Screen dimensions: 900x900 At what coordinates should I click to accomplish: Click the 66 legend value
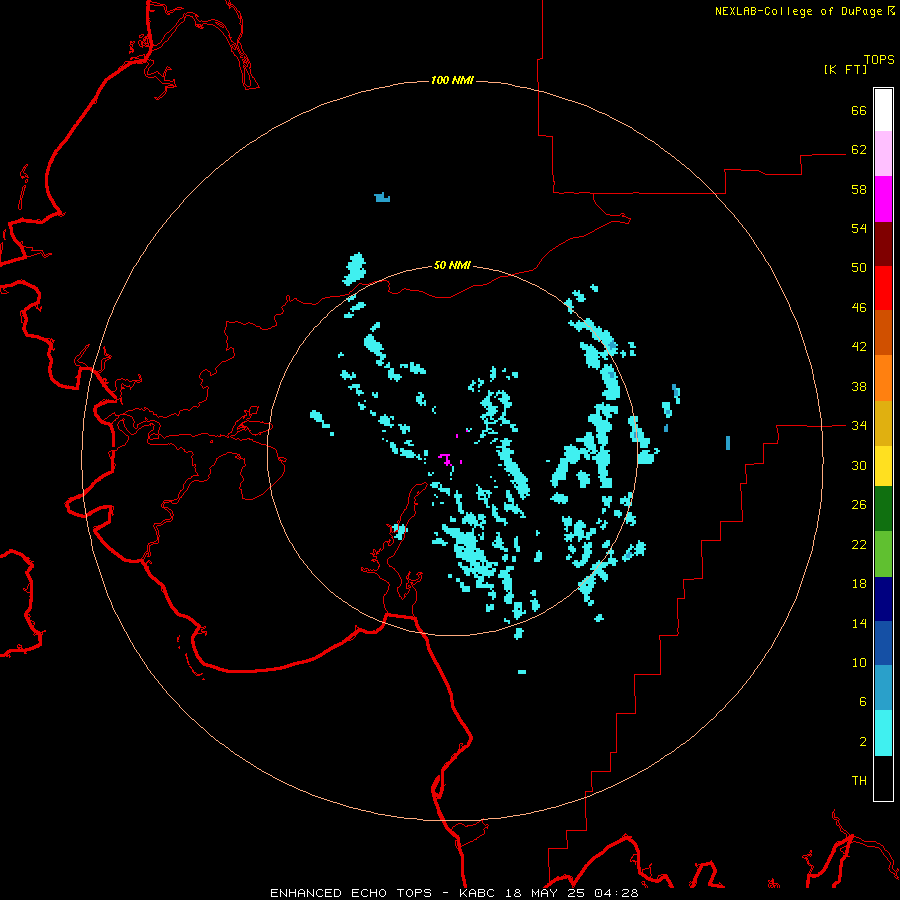click(859, 110)
